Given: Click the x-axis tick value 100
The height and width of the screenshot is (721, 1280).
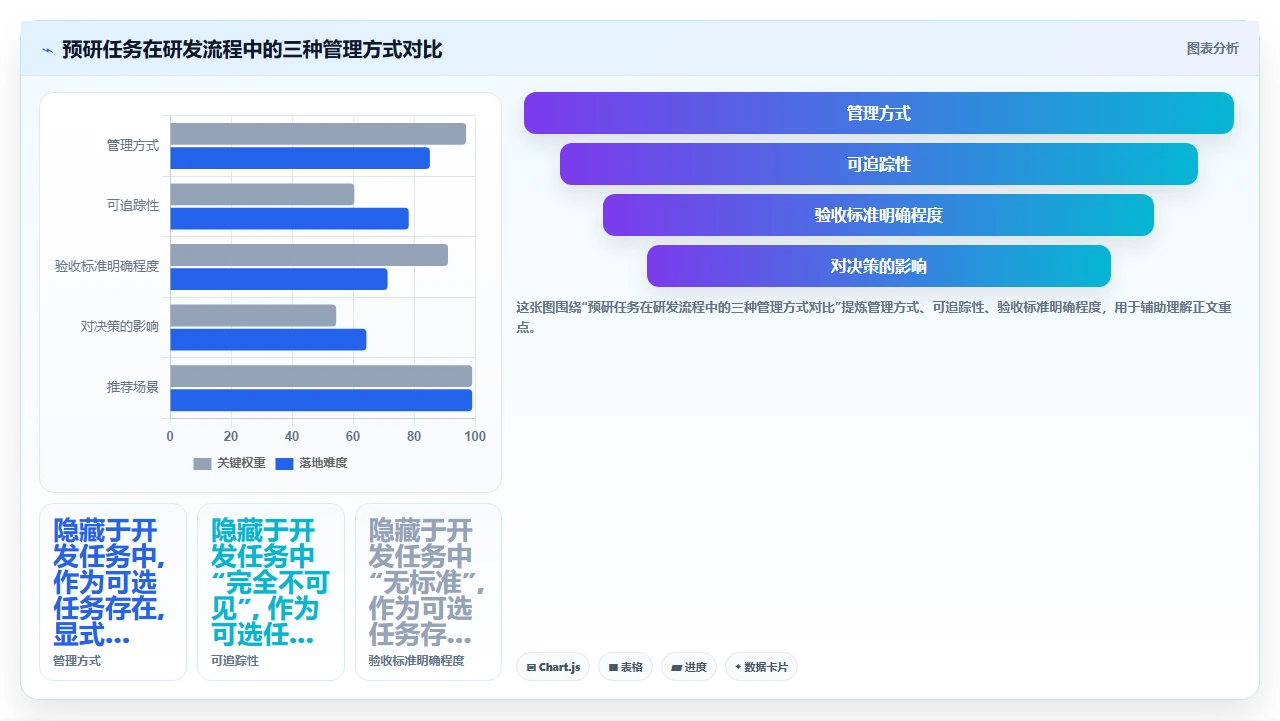Looking at the screenshot, I should tap(475, 436).
